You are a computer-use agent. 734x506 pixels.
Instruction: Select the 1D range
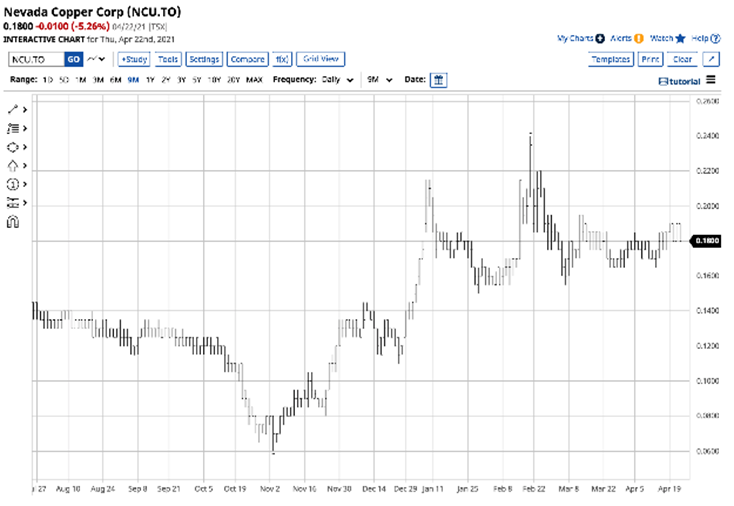pos(47,80)
